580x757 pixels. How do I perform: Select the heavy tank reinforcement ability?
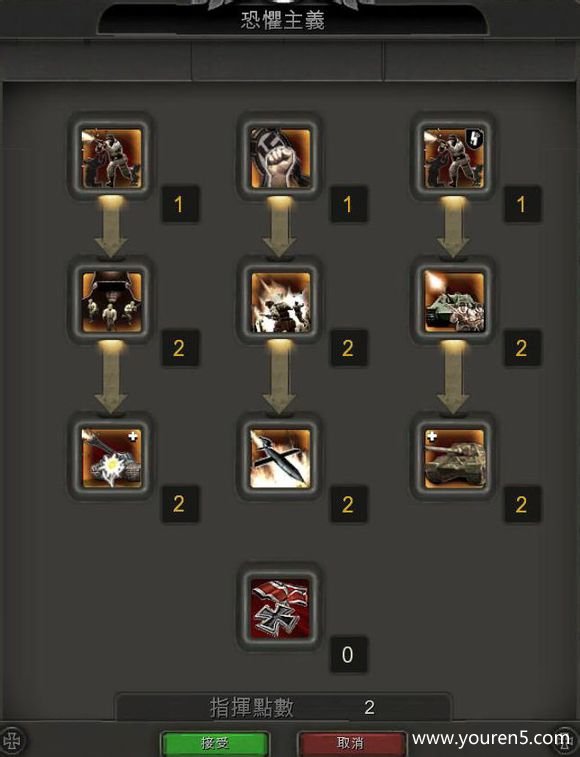tap(453, 458)
